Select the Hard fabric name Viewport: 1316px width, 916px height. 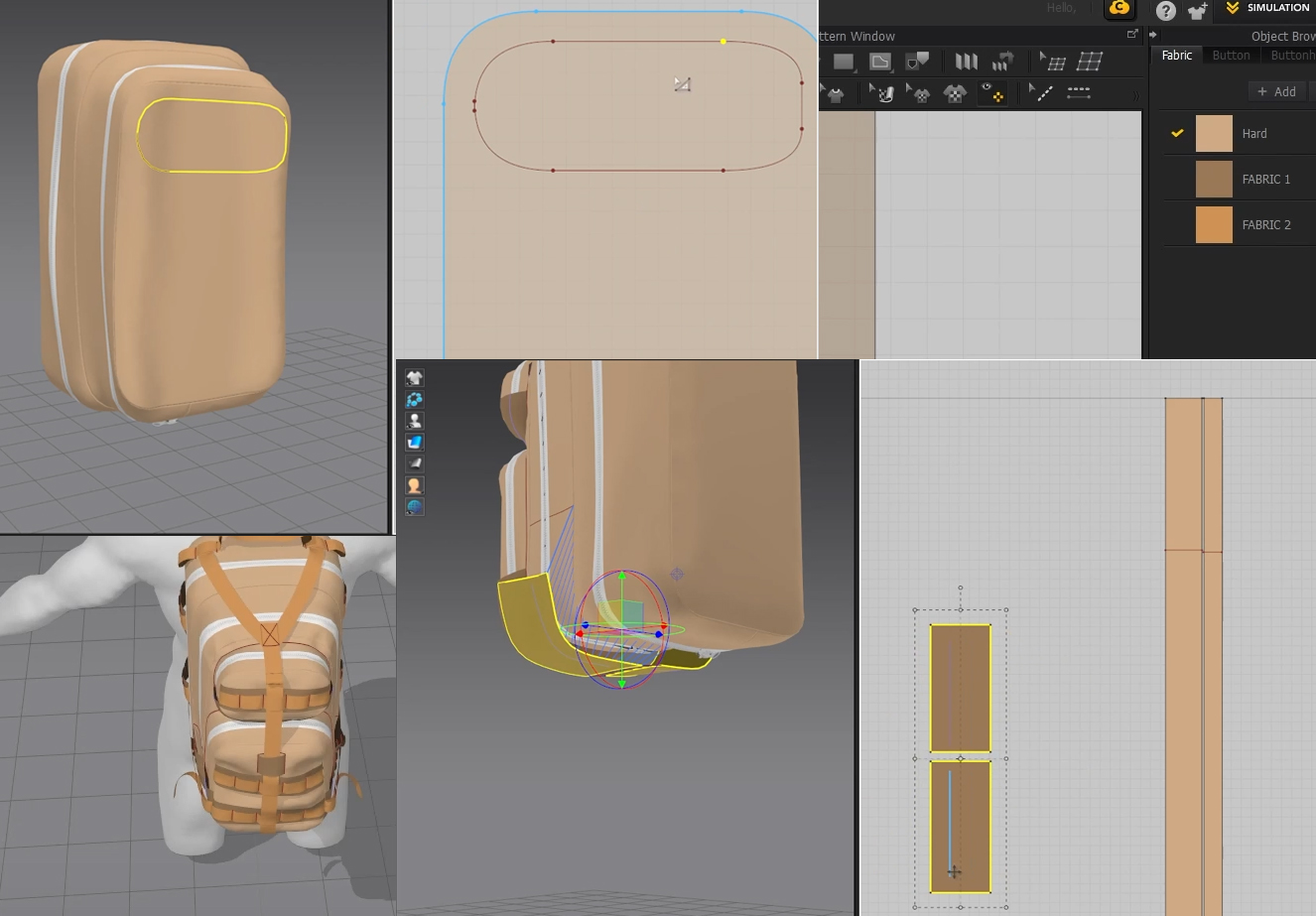coord(1254,134)
